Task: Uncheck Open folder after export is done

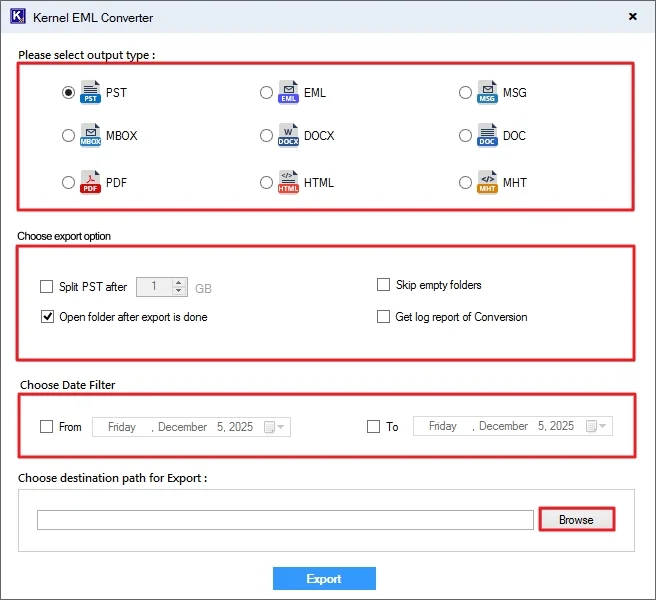Action: pos(47,317)
